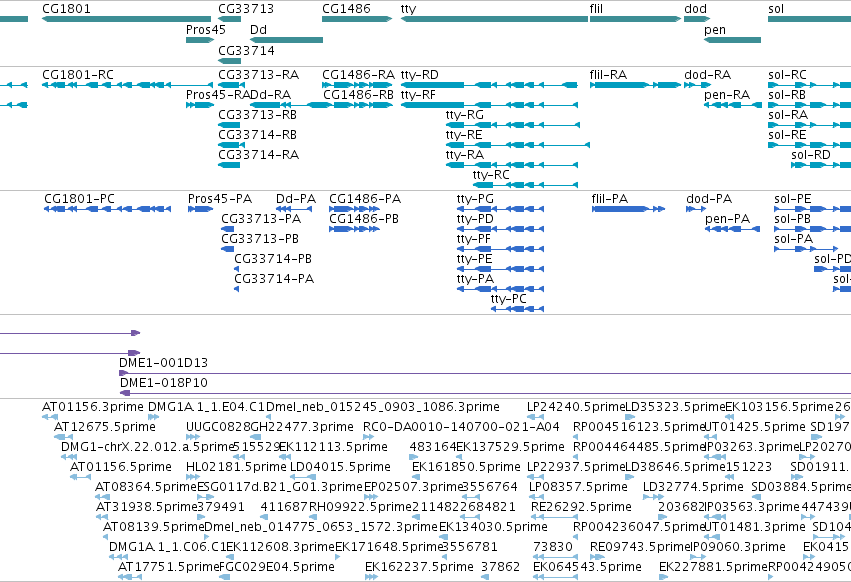Click EST 73830 label
The width and height of the screenshot is (851, 582).
tap(552, 547)
